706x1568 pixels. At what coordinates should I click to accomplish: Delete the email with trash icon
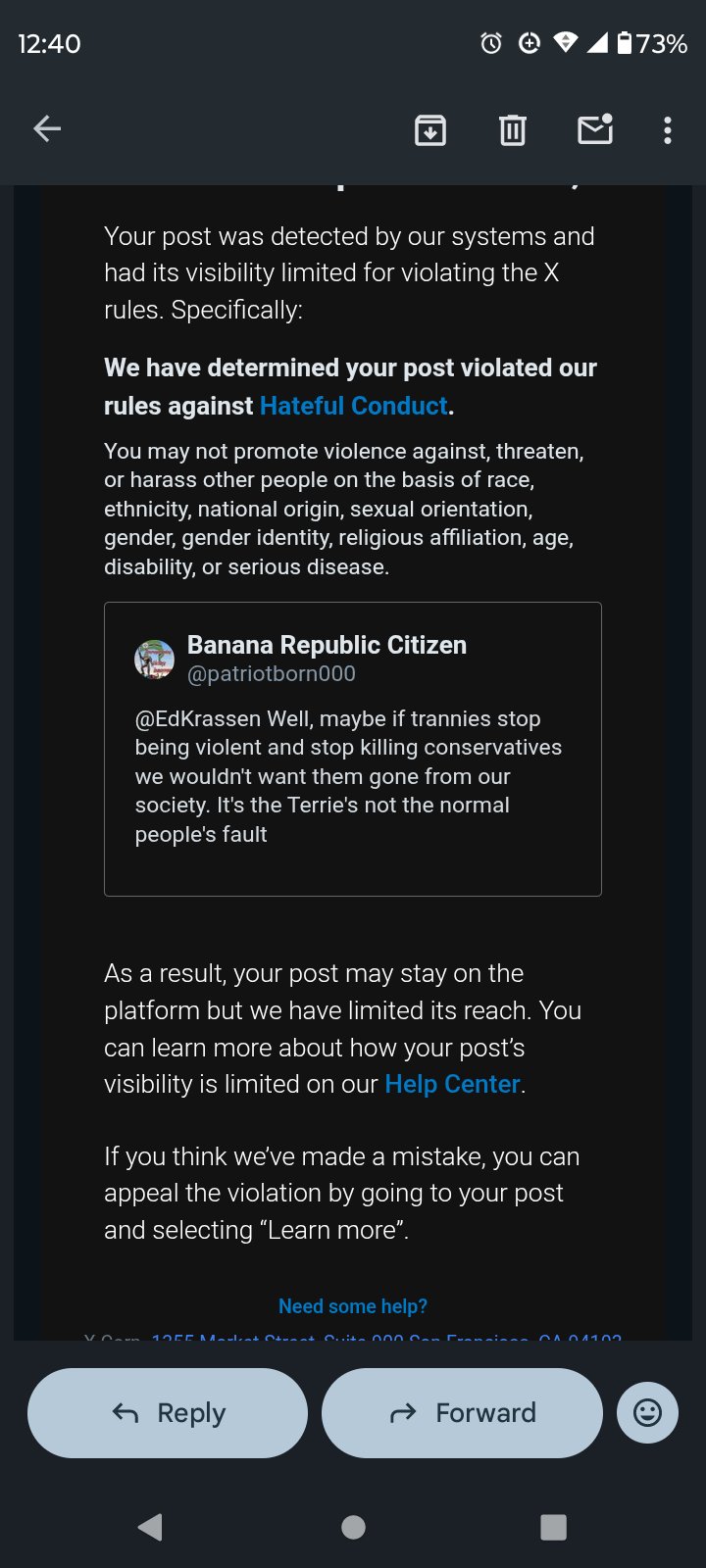513,129
